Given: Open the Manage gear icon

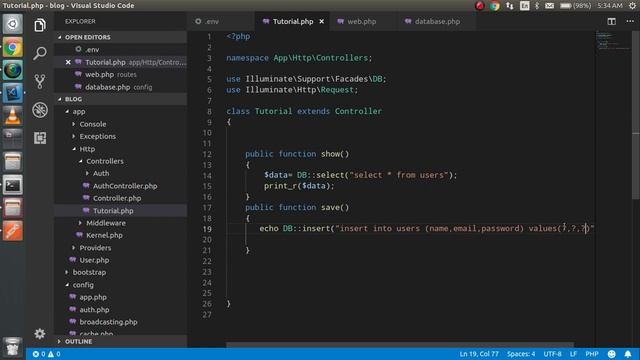Looking at the screenshot, I should coord(40,334).
